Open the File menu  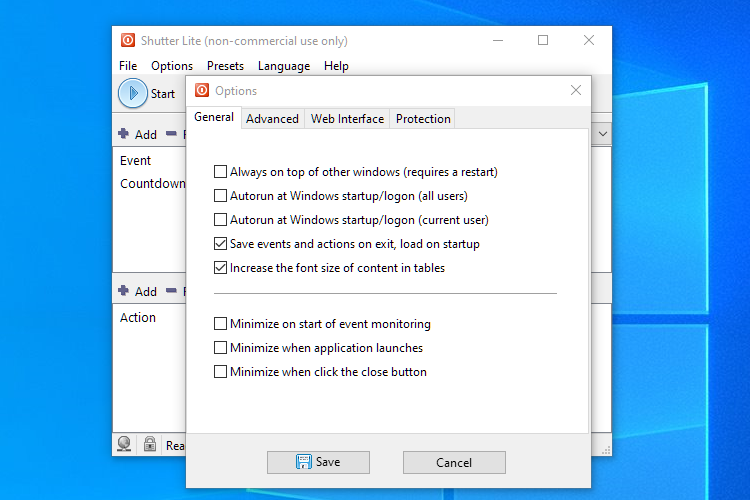tap(128, 66)
